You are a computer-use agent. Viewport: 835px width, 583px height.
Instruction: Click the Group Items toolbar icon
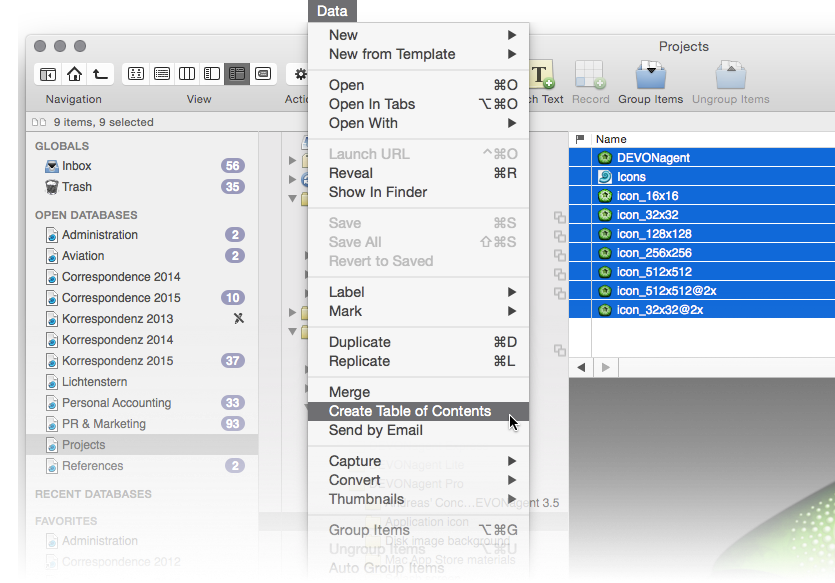click(x=651, y=75)
